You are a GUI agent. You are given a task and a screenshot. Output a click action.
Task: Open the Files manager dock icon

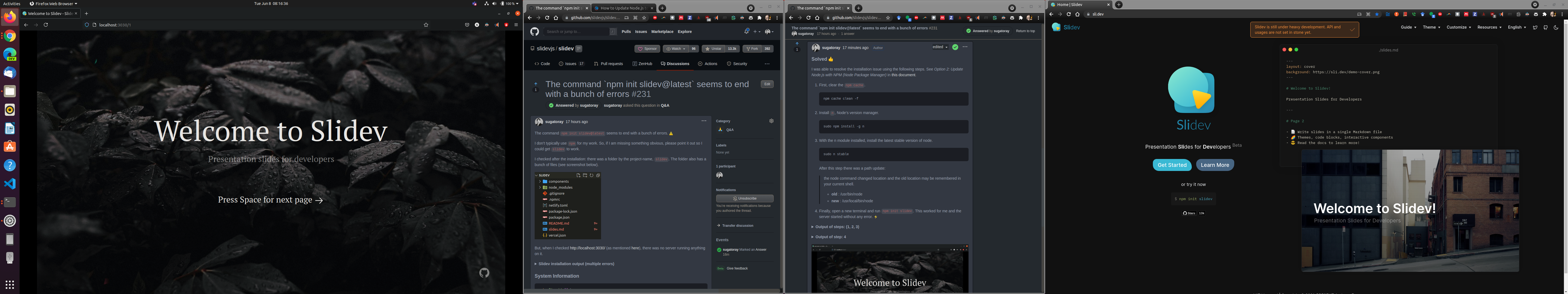tap(10, 91)
